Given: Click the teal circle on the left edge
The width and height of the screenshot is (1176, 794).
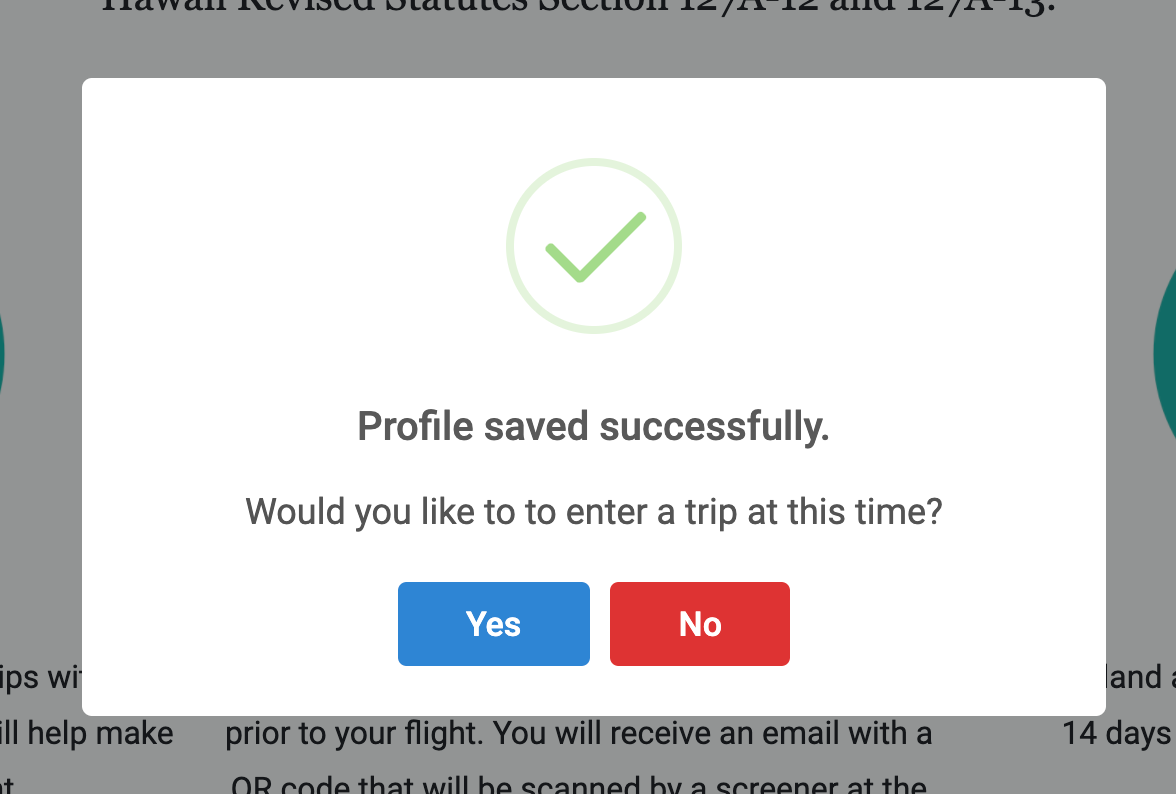Looking at the screenshot, I should click(2, 350).
